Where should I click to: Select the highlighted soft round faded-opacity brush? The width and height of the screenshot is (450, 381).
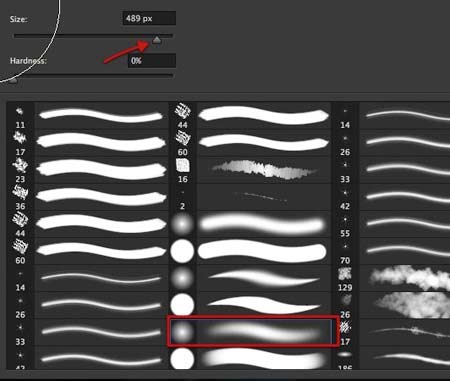252,332
